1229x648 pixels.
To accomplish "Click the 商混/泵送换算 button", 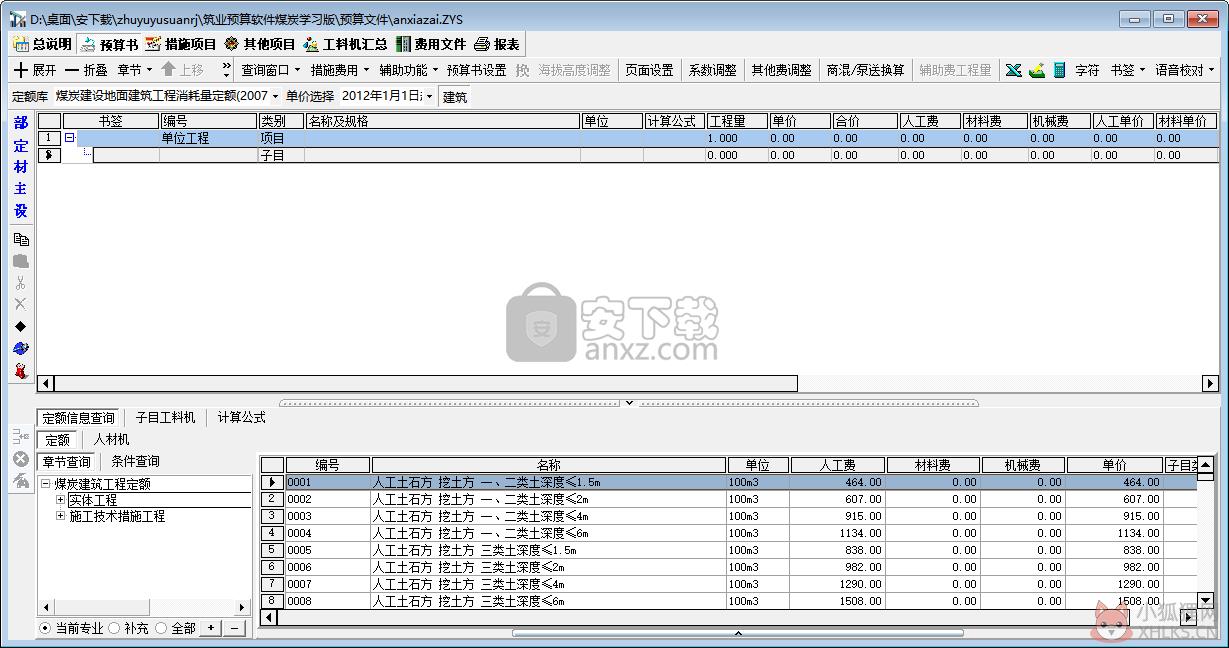I will [865, 70].
